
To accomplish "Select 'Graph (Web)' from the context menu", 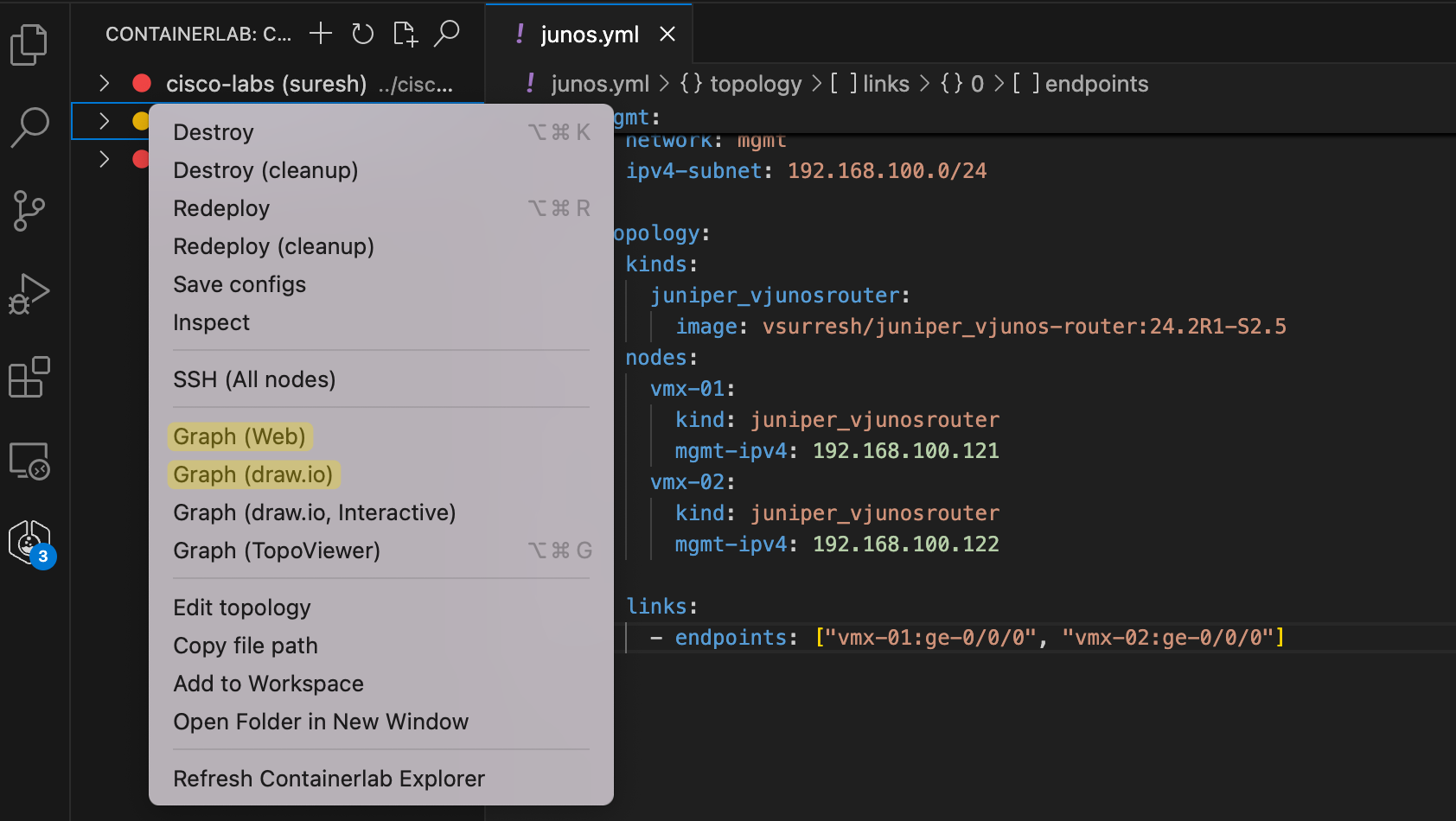I will tap(240, 436).
